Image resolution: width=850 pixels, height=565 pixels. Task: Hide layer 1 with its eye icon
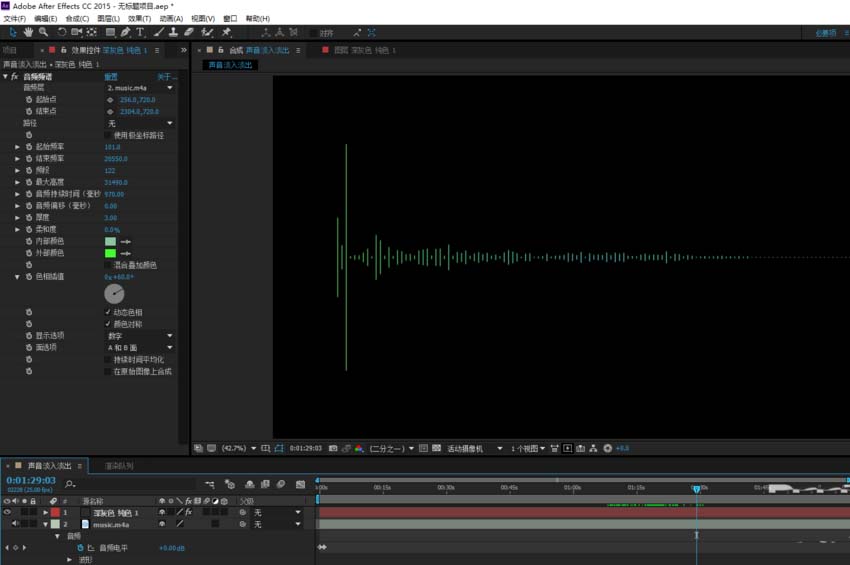[x=7, y=512]
